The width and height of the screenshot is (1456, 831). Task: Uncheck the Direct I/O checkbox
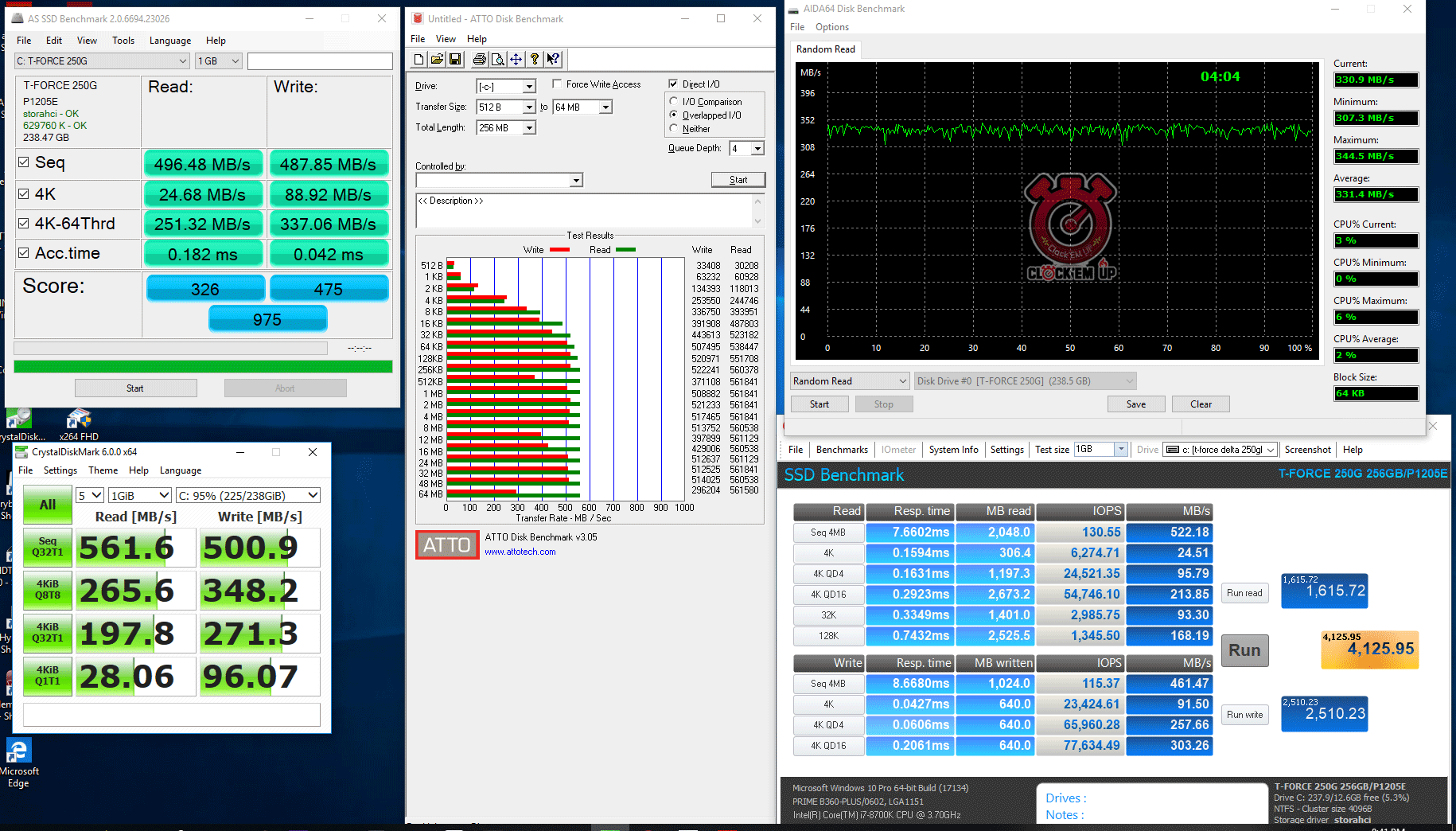(x=674, y=84)
